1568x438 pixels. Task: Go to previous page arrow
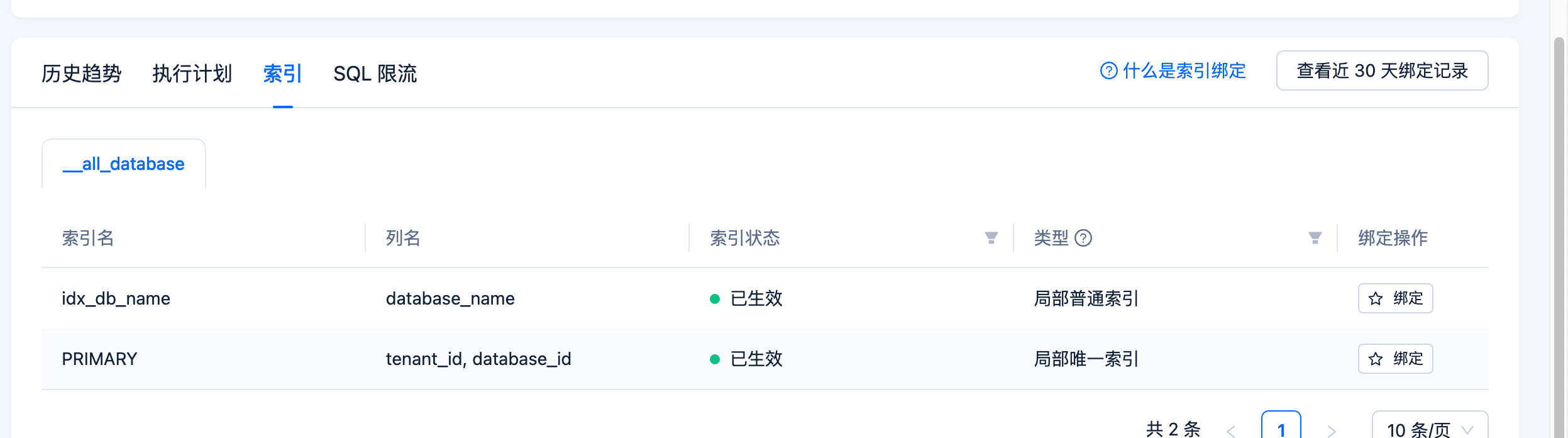pos(1230,430)
